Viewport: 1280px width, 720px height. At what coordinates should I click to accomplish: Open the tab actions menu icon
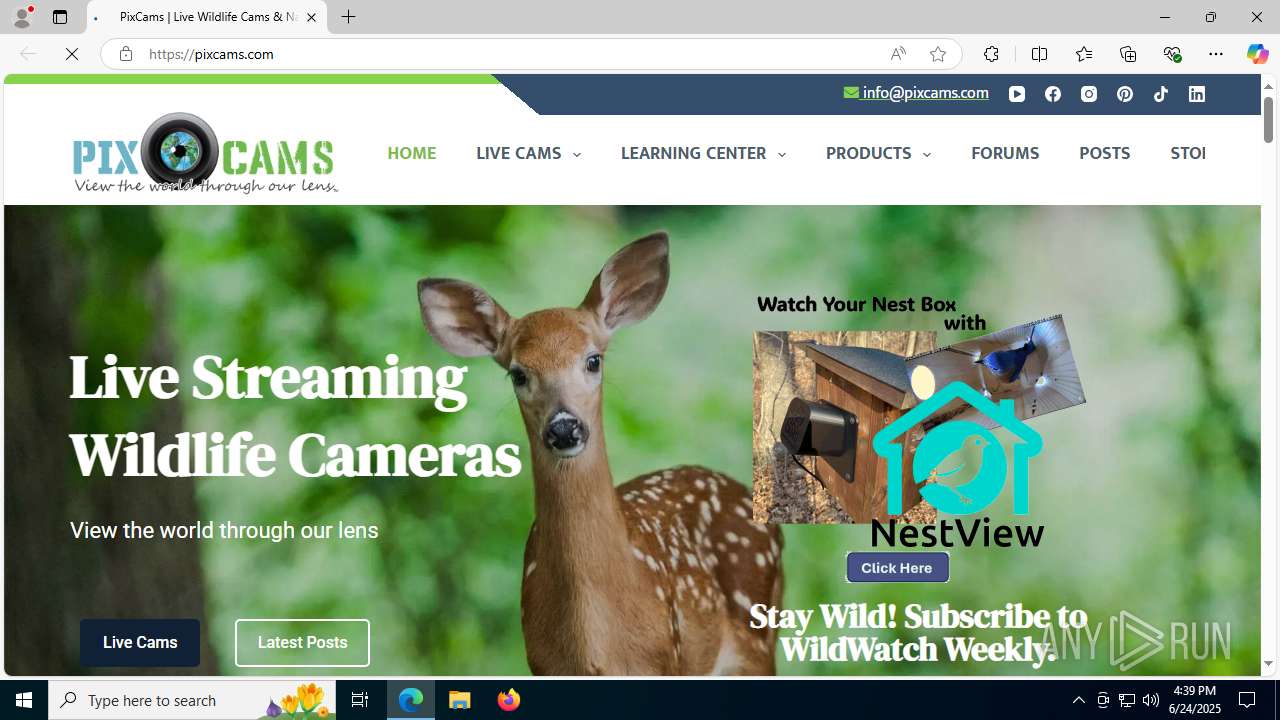pyautogui.click(x=60, y=17)
